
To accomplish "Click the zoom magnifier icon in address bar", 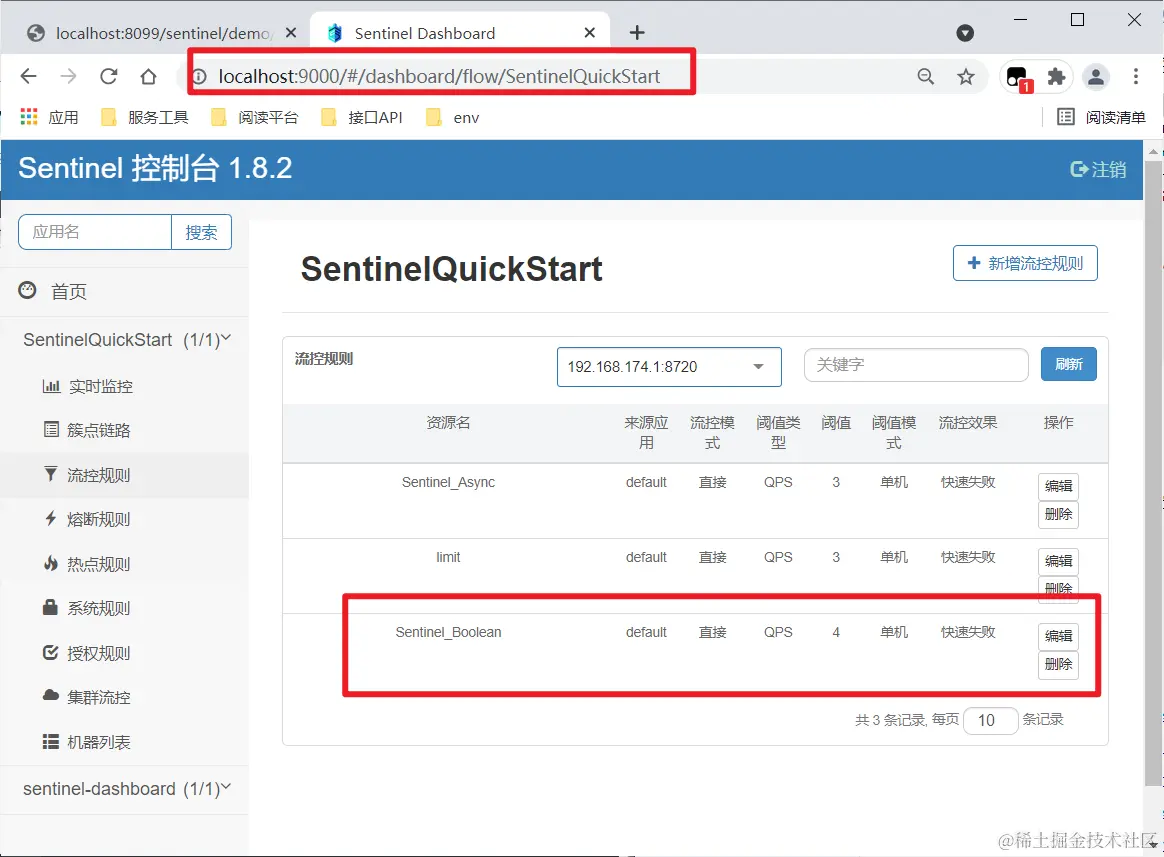I will [x=926, y=76].
